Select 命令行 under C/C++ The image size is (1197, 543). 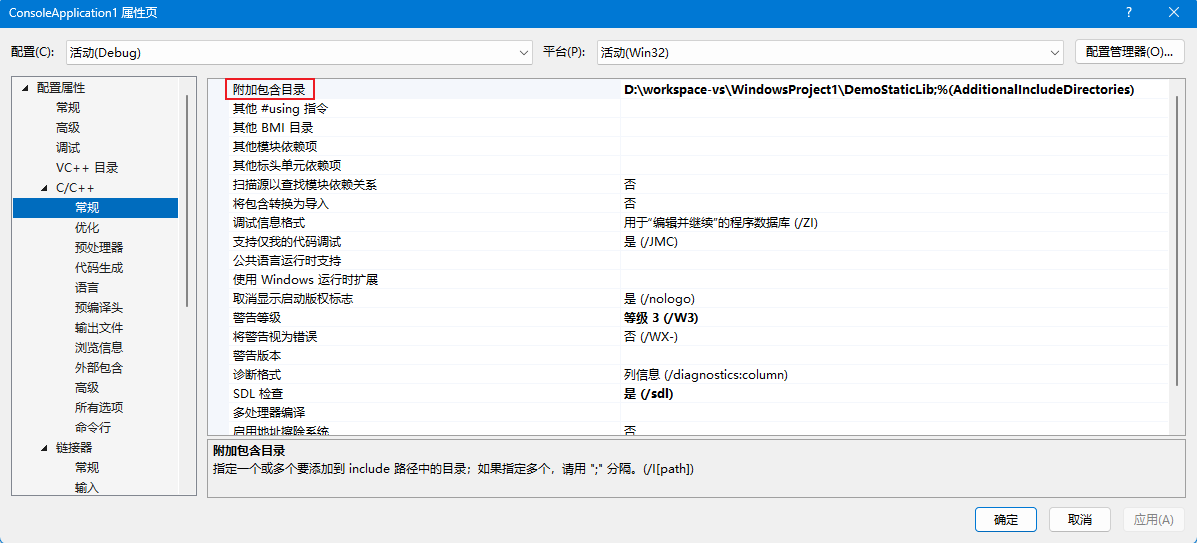tap(93, 428)
